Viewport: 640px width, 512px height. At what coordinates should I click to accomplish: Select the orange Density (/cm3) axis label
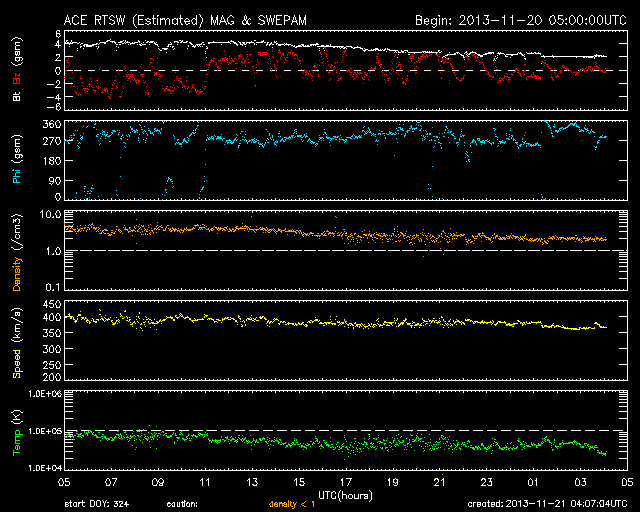click(x=16, y=252)
